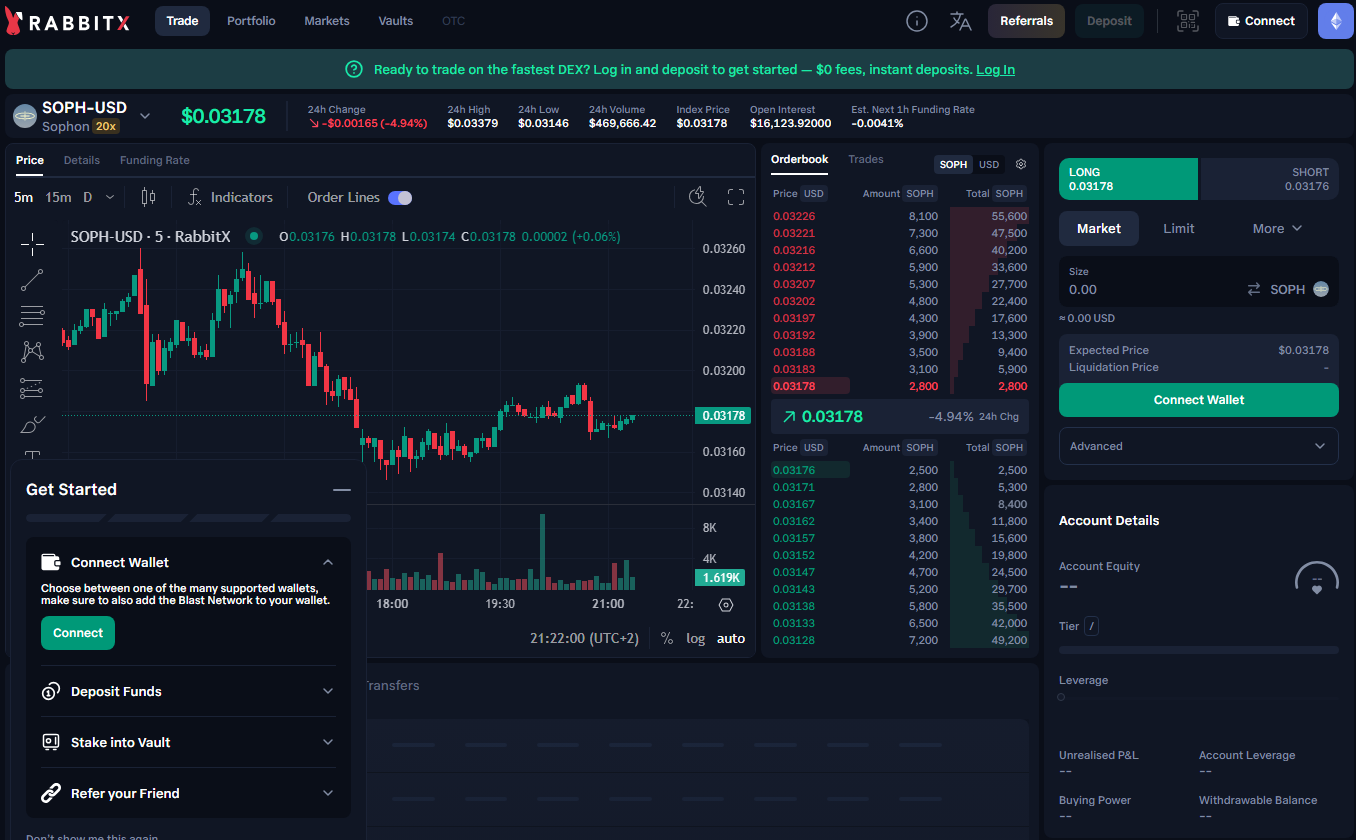Click the account health gauge icon

(x=1317, y=579)
